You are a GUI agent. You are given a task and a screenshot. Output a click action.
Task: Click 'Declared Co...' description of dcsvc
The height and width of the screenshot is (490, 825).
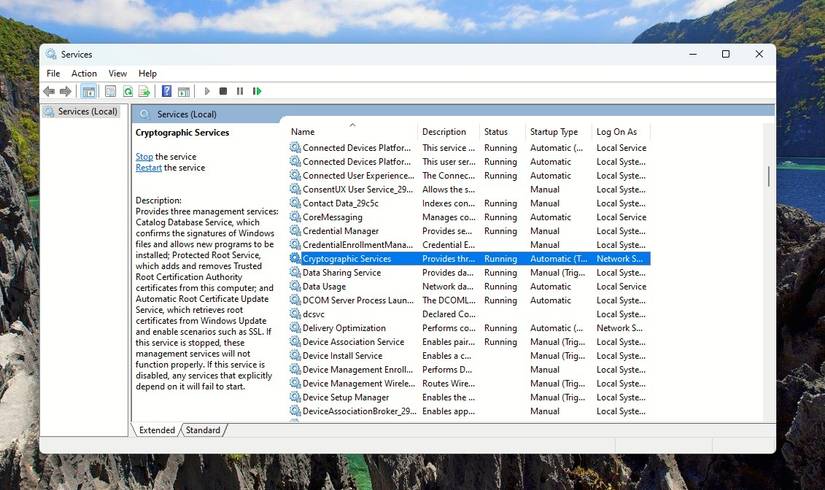pos(449,314)
